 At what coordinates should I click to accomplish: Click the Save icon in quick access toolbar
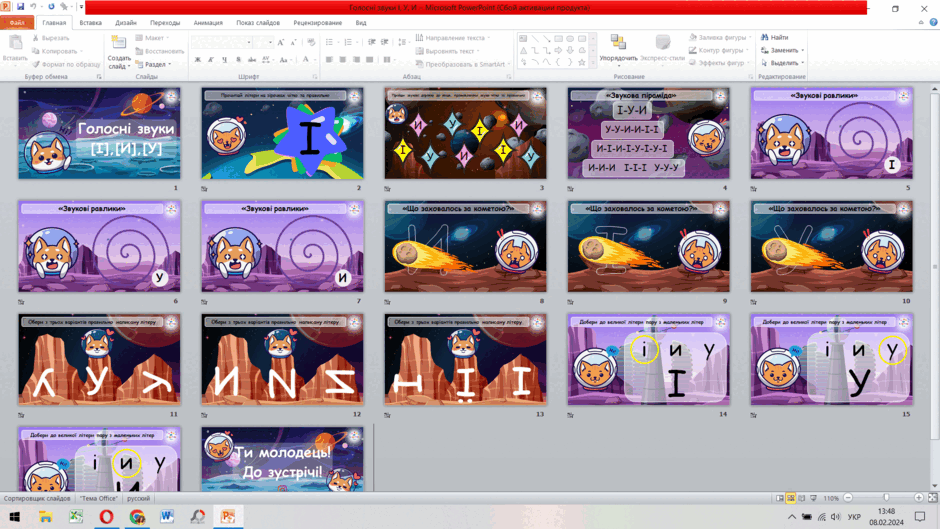pyautogui.click(x=20, y=7)
